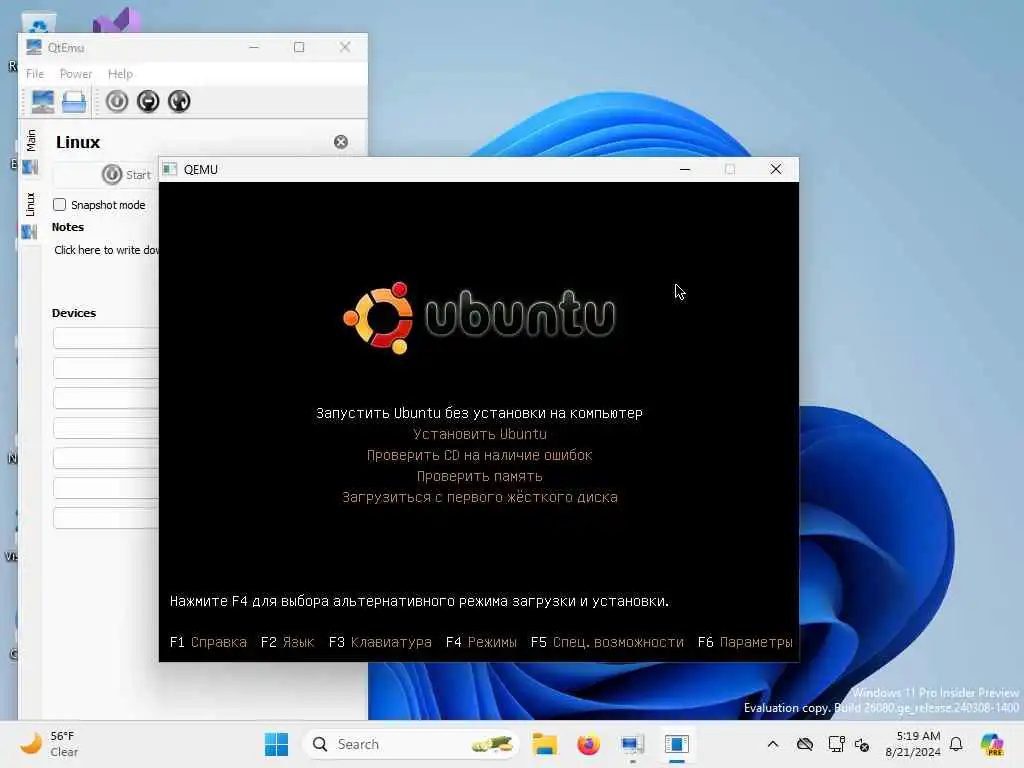
Task: Open the Copilot preview icon
Action: point(992,744)
